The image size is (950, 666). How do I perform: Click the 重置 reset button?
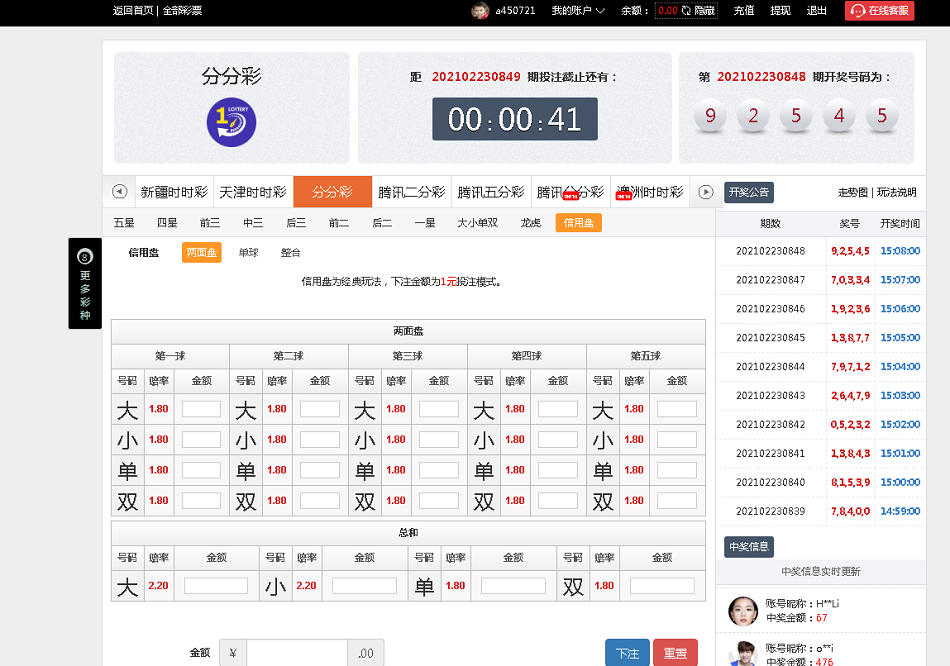click(675, 653)
